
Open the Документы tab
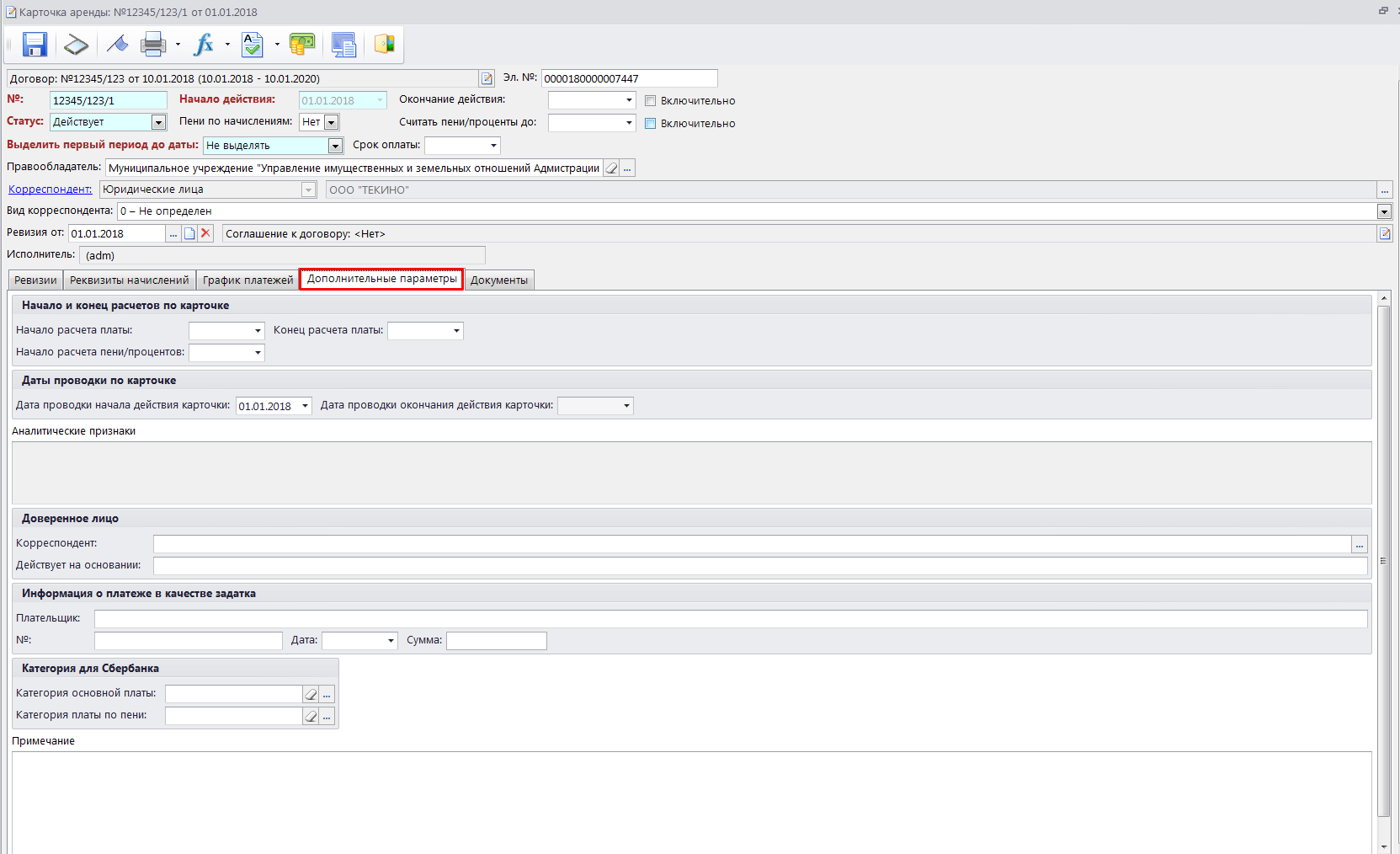(x=499, y=280)
